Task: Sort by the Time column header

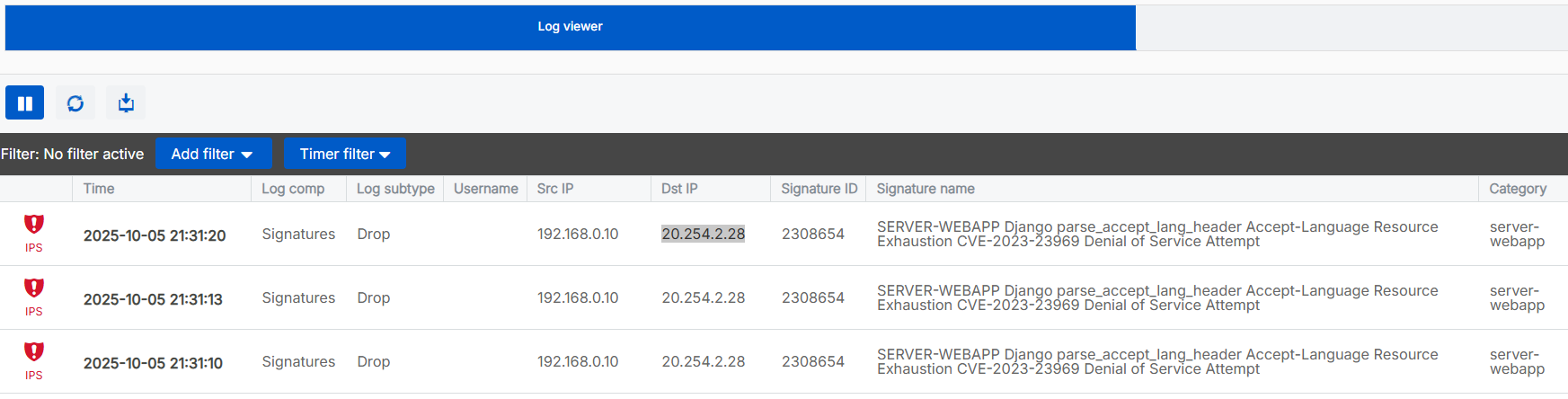Action: pyautogui.click(x=99, y=189)
